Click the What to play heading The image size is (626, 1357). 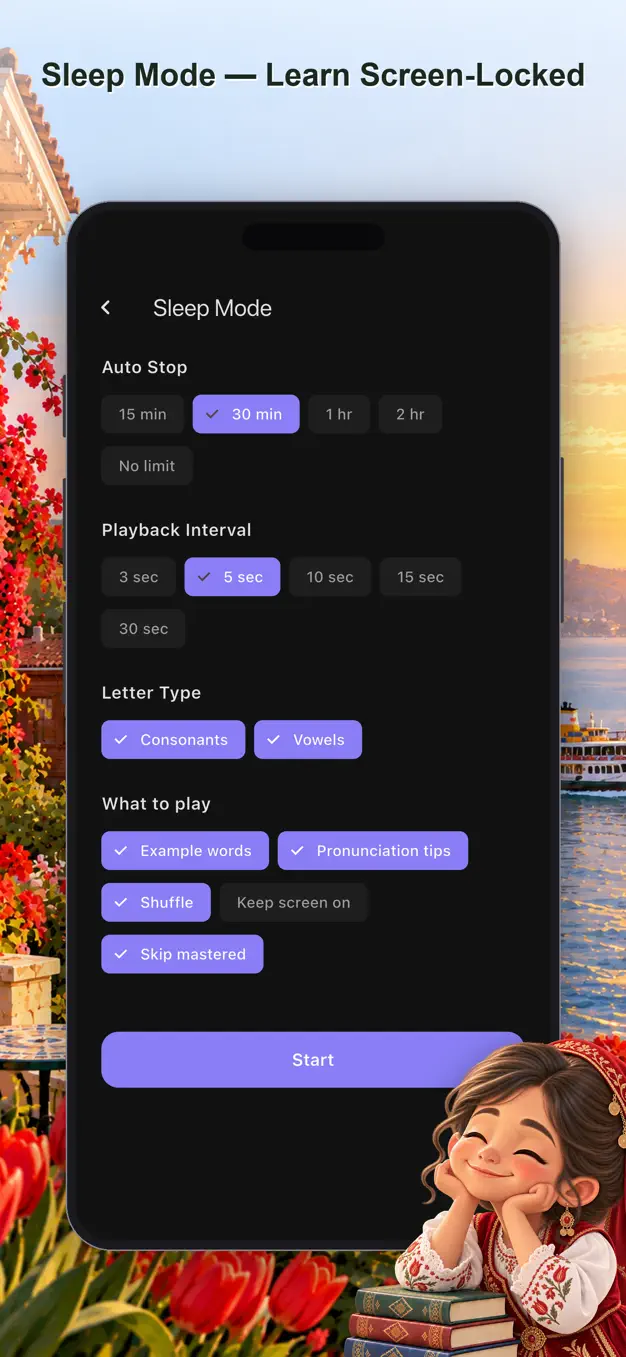click(x=156, y=804)
